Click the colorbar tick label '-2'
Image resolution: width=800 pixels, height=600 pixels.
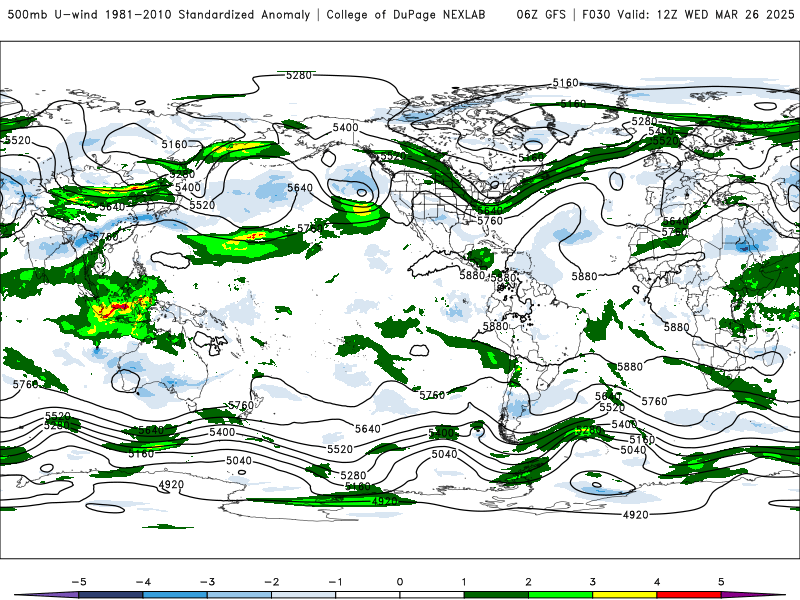click(271, 582)
